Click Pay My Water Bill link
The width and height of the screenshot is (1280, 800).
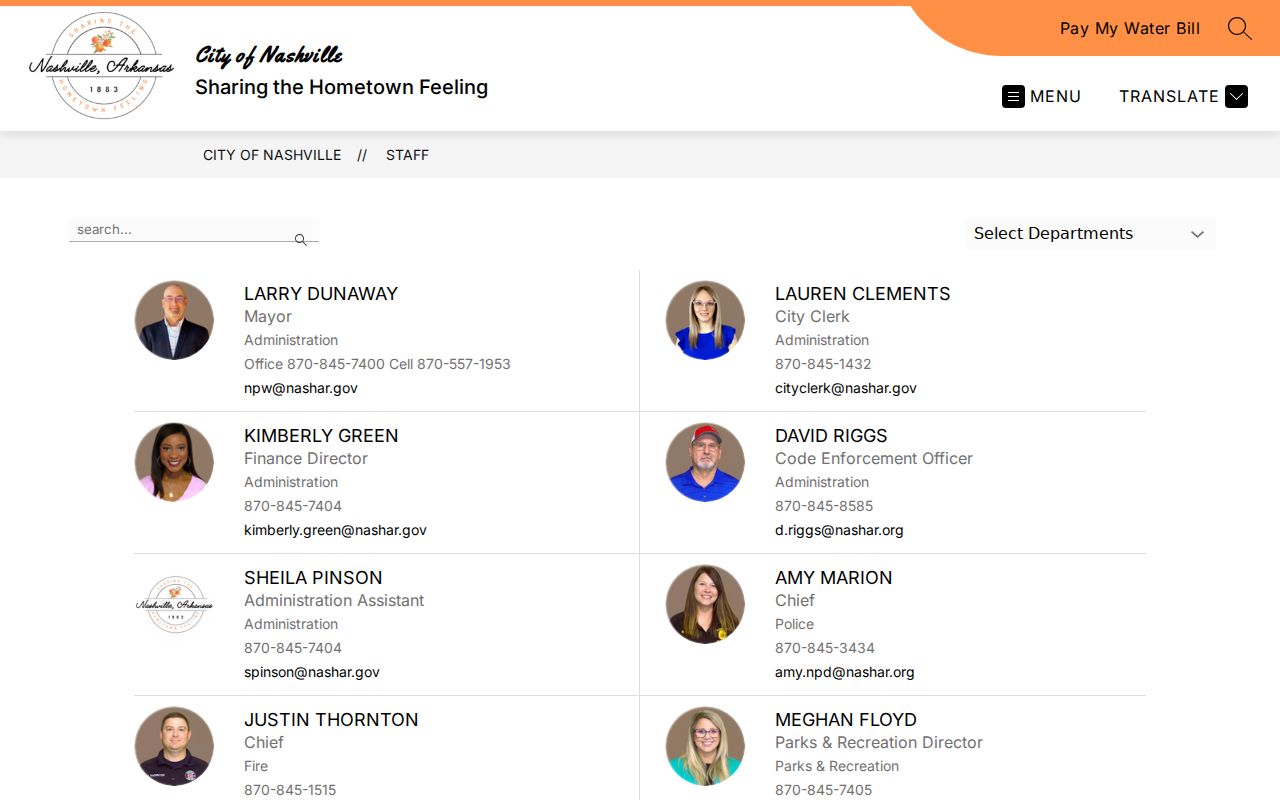1130,28
